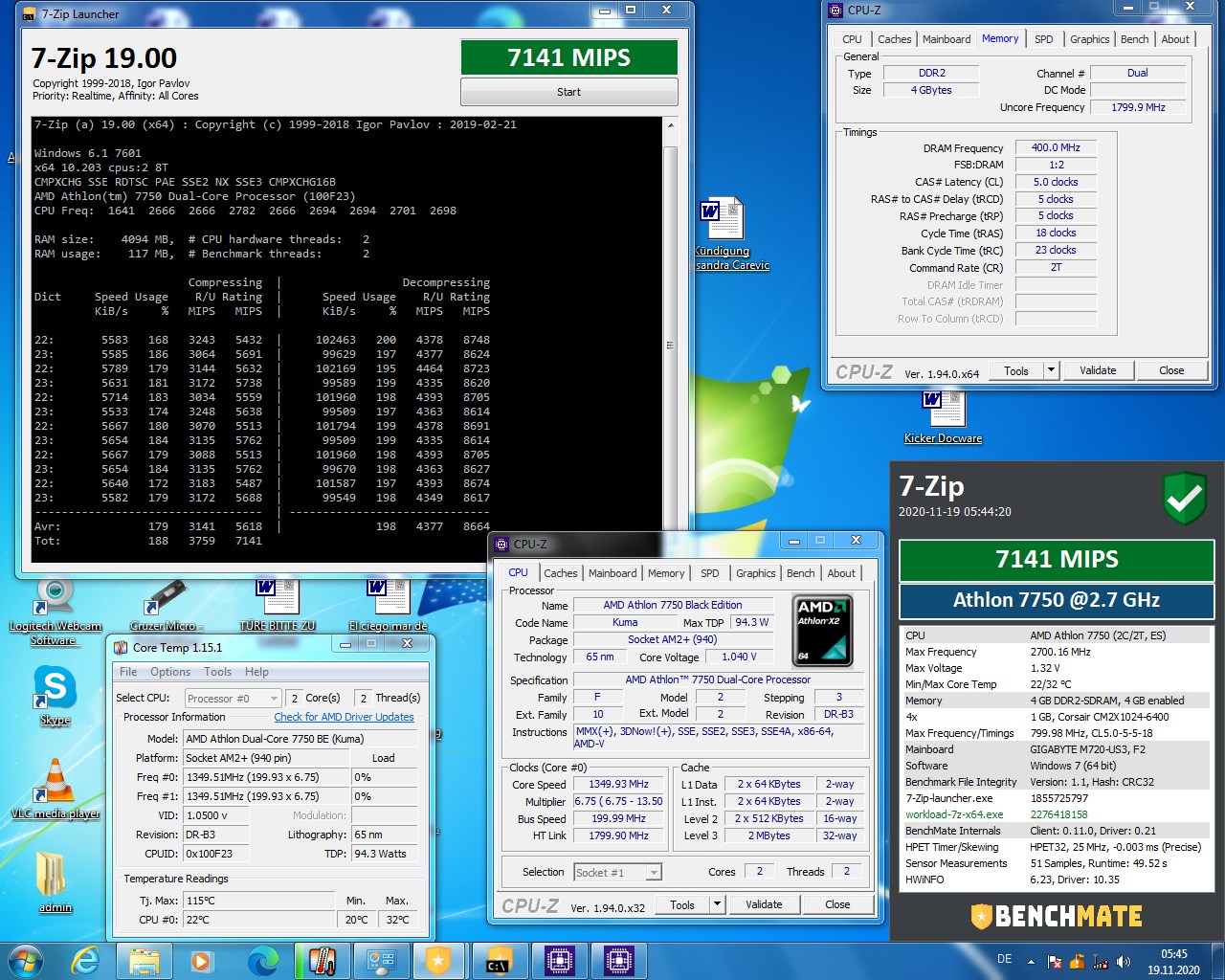
Task: Open the volume speaker tray icon
Action: click(x=1124, y=962)
